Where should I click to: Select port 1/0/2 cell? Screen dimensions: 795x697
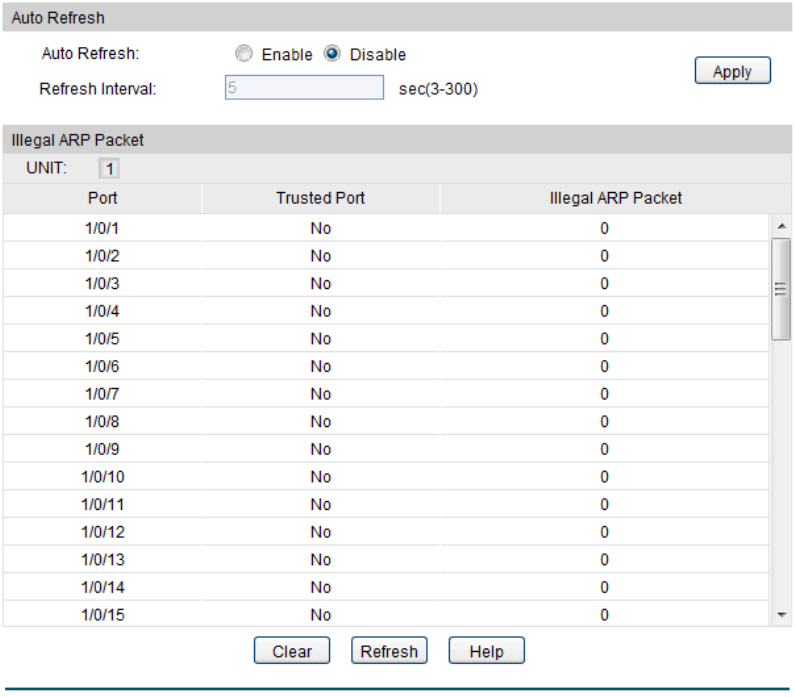pyautogui.click(x=102, y=256)
